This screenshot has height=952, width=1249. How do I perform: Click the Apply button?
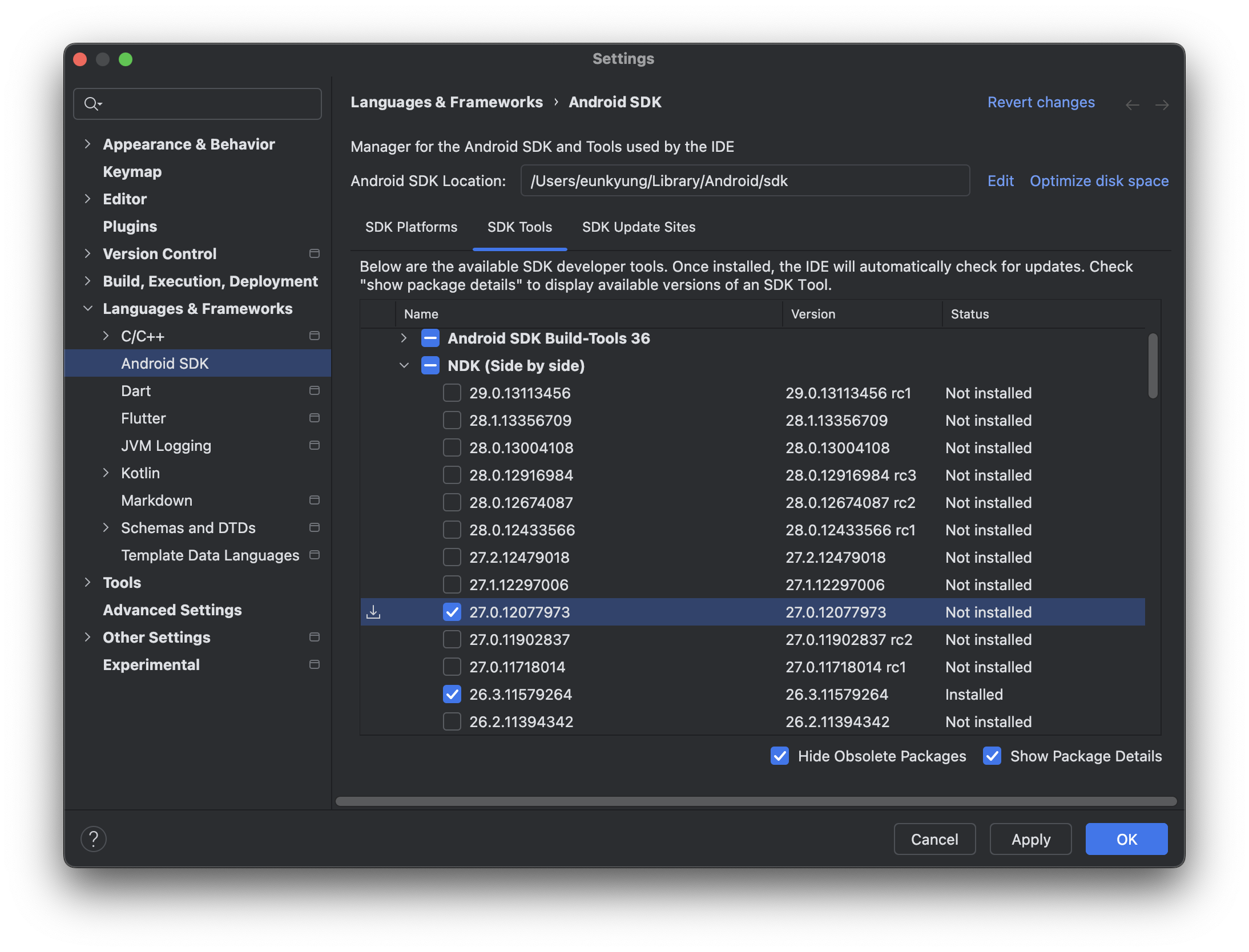(x=1030, y=839)
